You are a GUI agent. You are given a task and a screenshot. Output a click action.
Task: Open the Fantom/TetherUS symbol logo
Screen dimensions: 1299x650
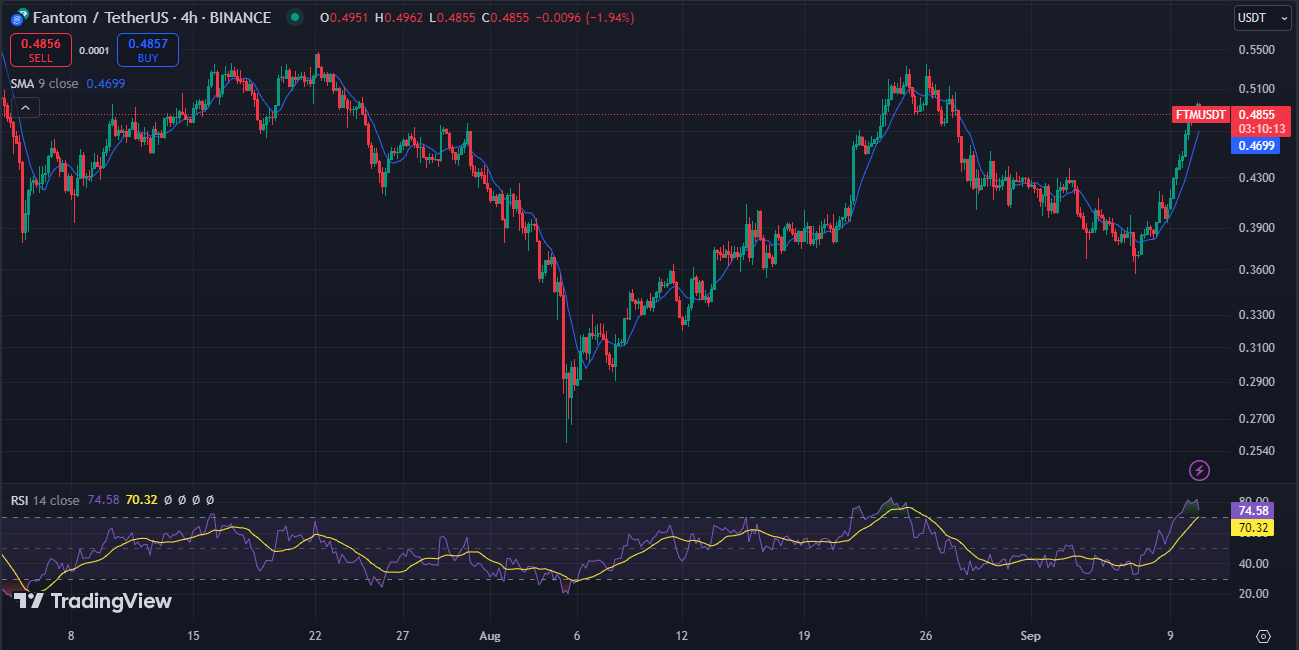15,17
